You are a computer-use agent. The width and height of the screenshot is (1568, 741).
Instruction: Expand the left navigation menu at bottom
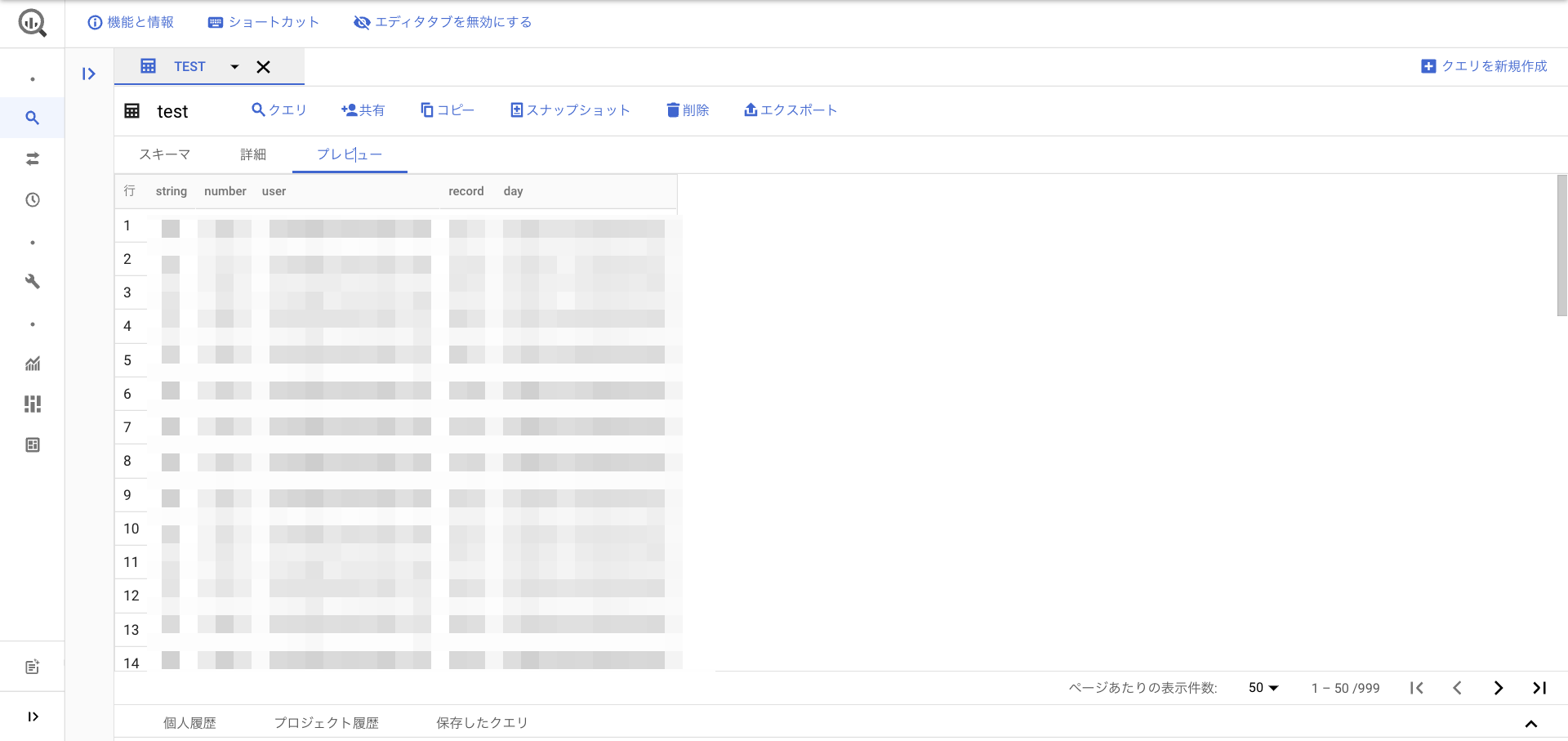tap(33, 716)
